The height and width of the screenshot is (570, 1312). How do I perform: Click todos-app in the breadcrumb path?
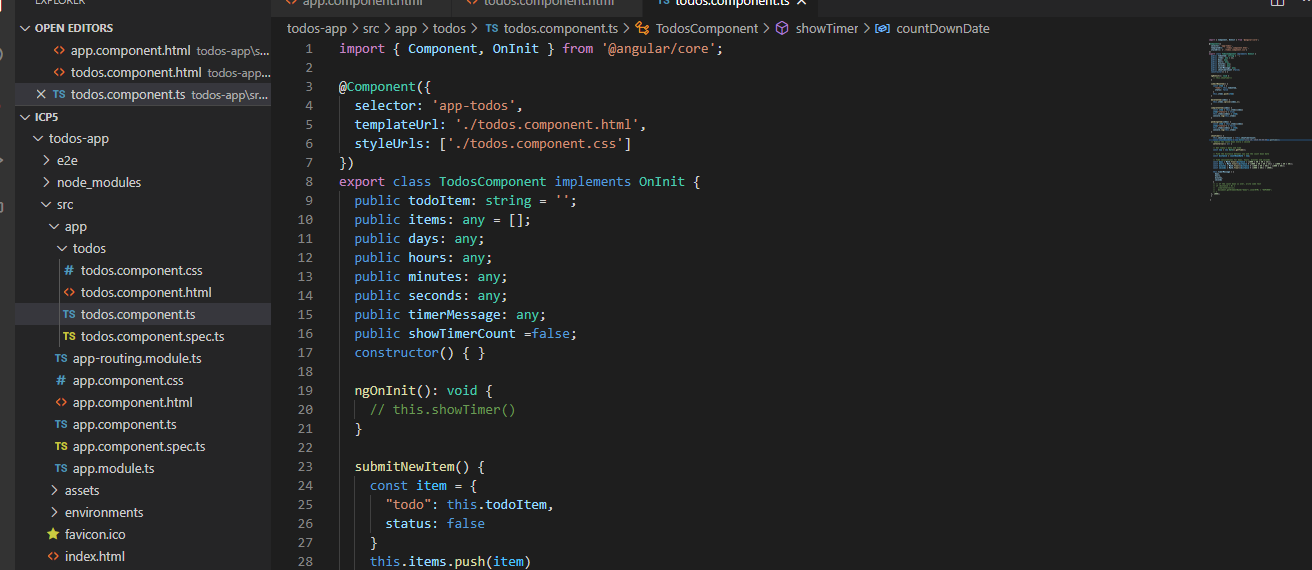(317, 28)
